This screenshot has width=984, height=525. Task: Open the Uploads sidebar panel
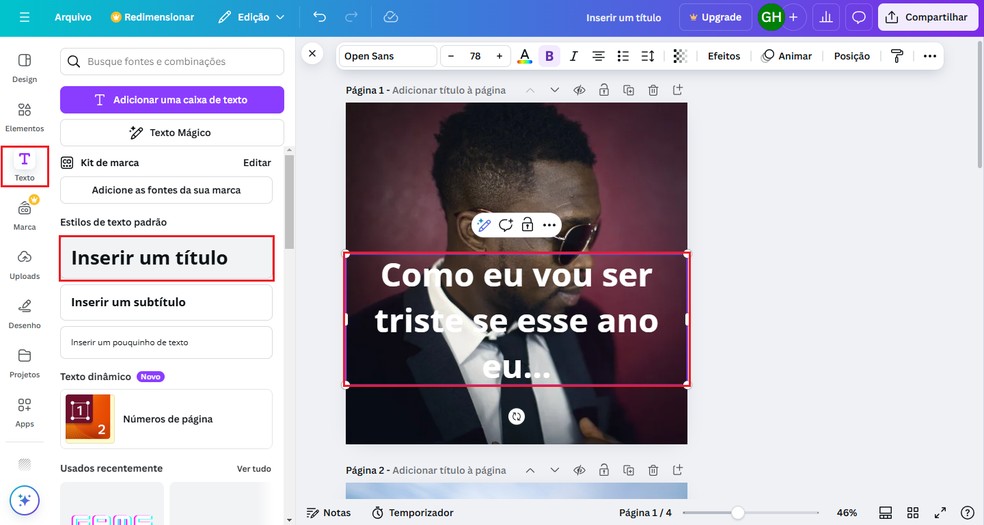coord(24,265)
